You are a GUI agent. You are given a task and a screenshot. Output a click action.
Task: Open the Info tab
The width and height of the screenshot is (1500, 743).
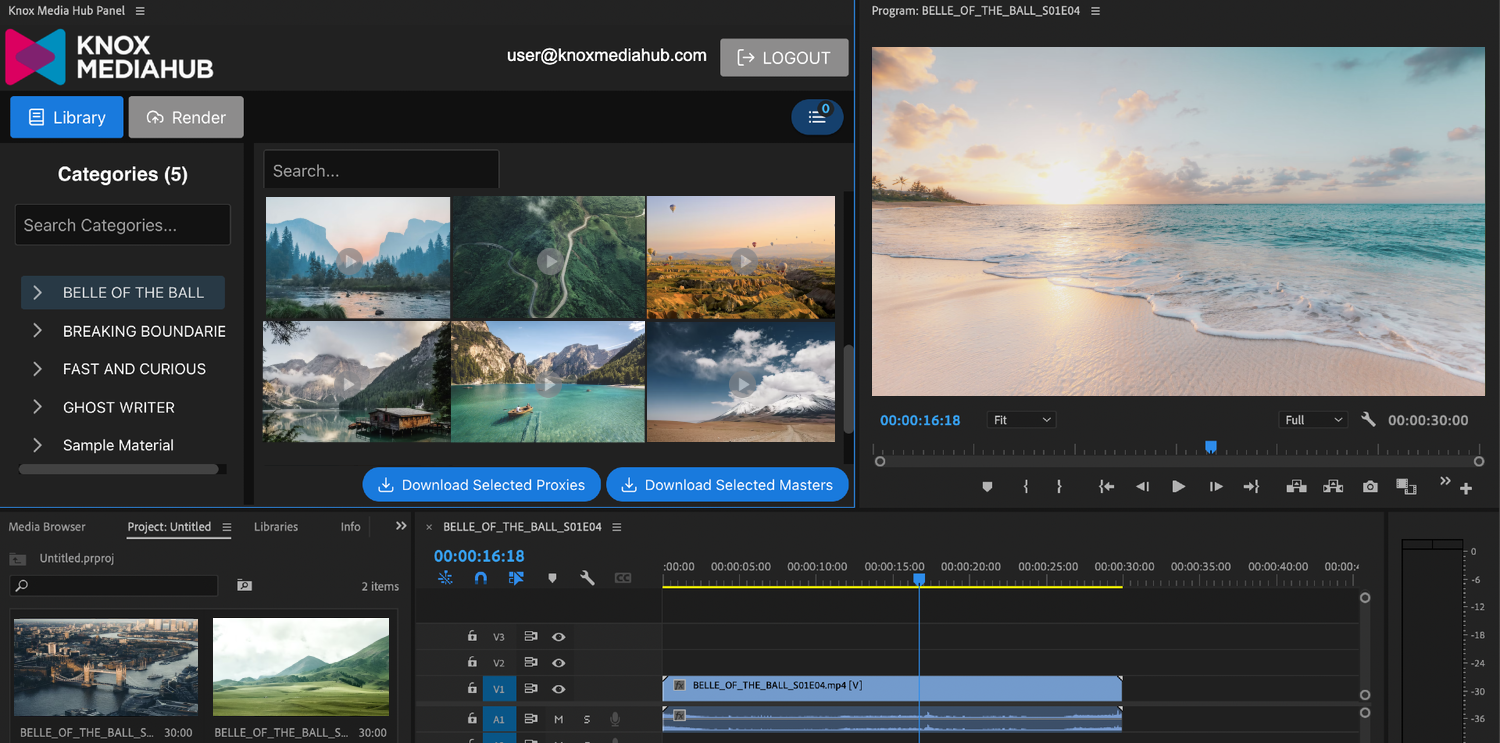click(350, 527)
